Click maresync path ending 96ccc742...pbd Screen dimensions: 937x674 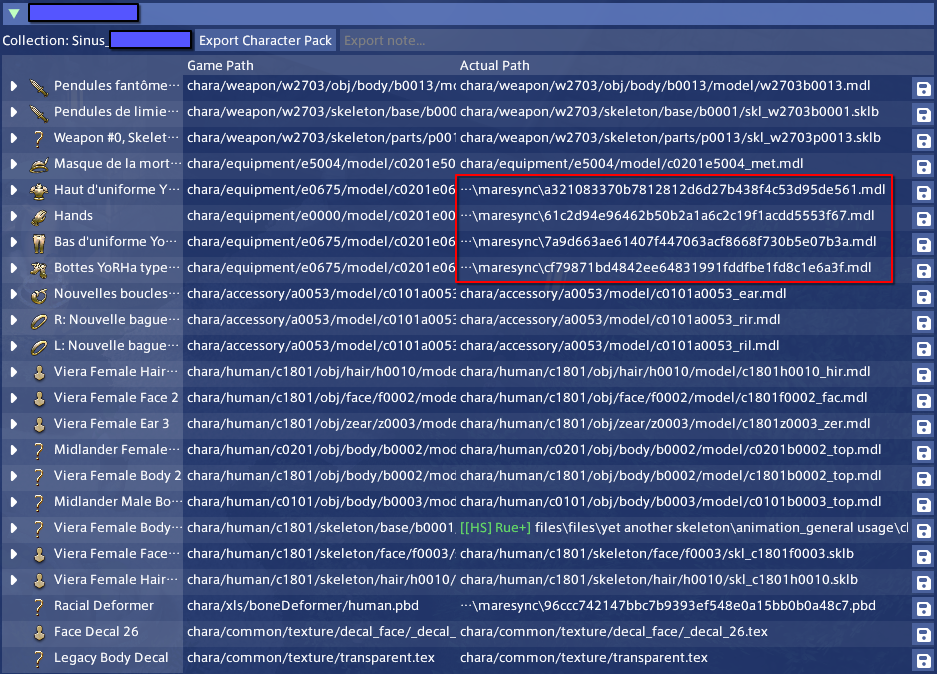pos(668,605)
